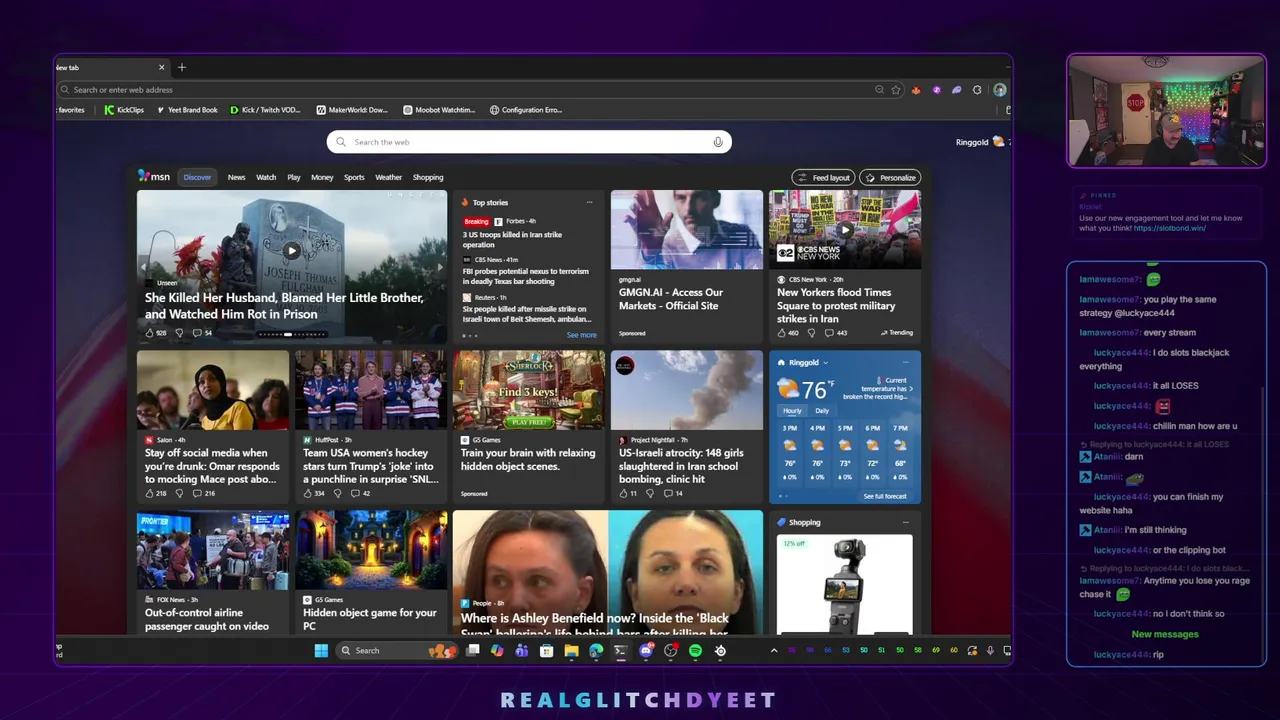Open Omar responds to Mace story thumbnail
Screen dimensions: 1280x720
[213, 390]
